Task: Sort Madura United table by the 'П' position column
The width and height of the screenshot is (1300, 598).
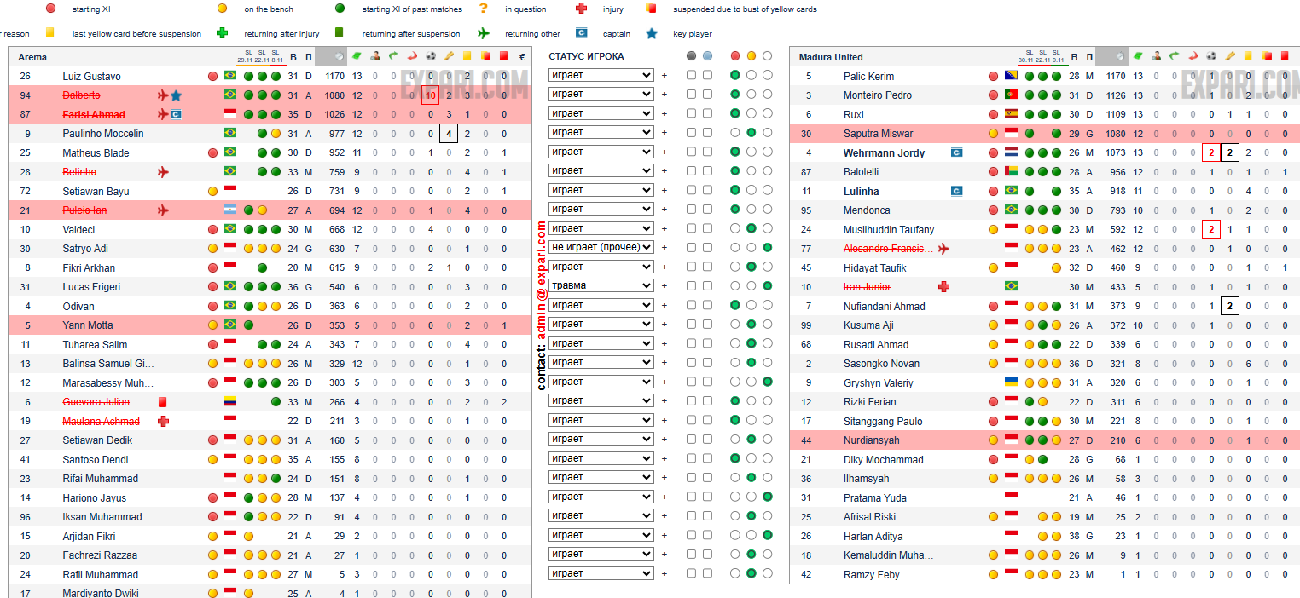Action: coord(1087,57)
